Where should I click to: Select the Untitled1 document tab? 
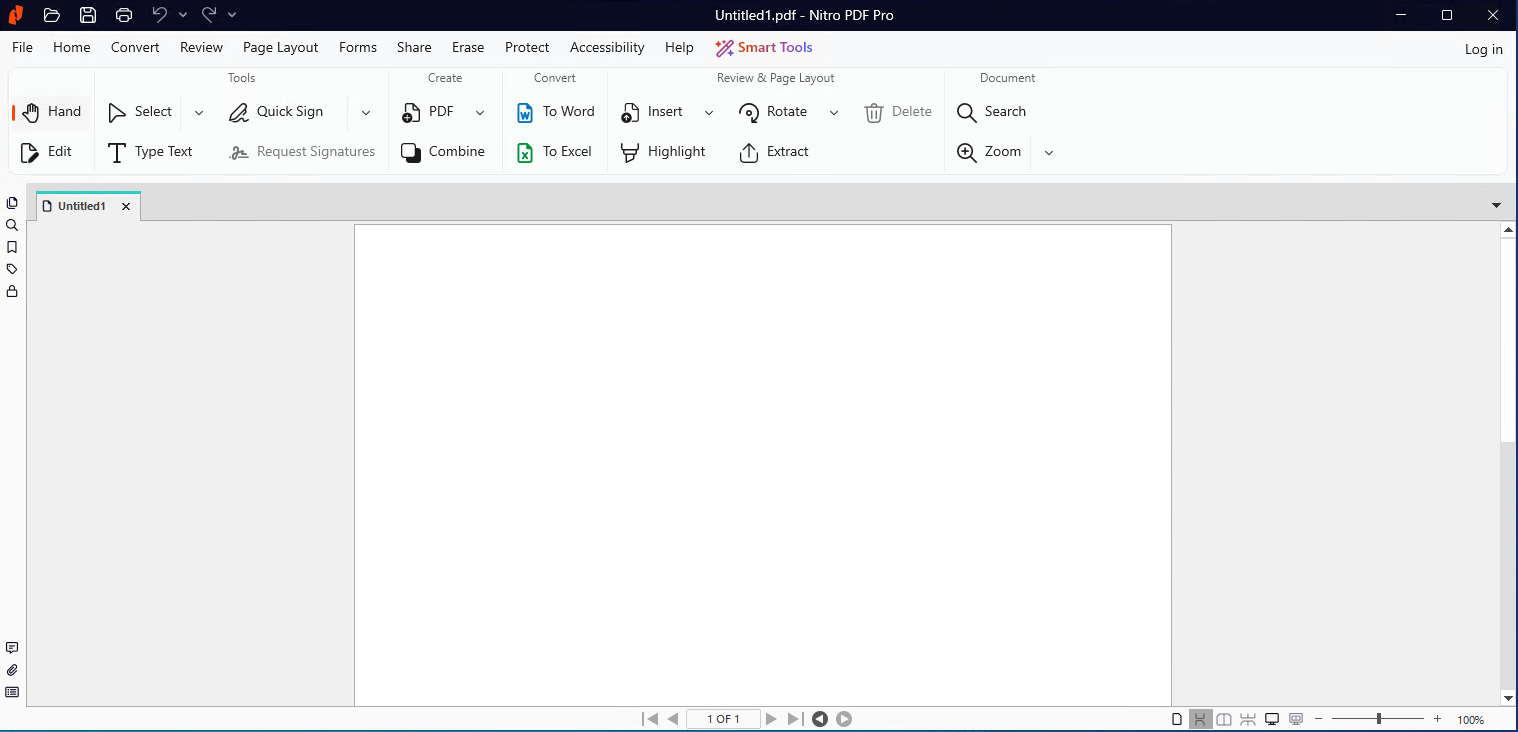[x=82, y=206]
